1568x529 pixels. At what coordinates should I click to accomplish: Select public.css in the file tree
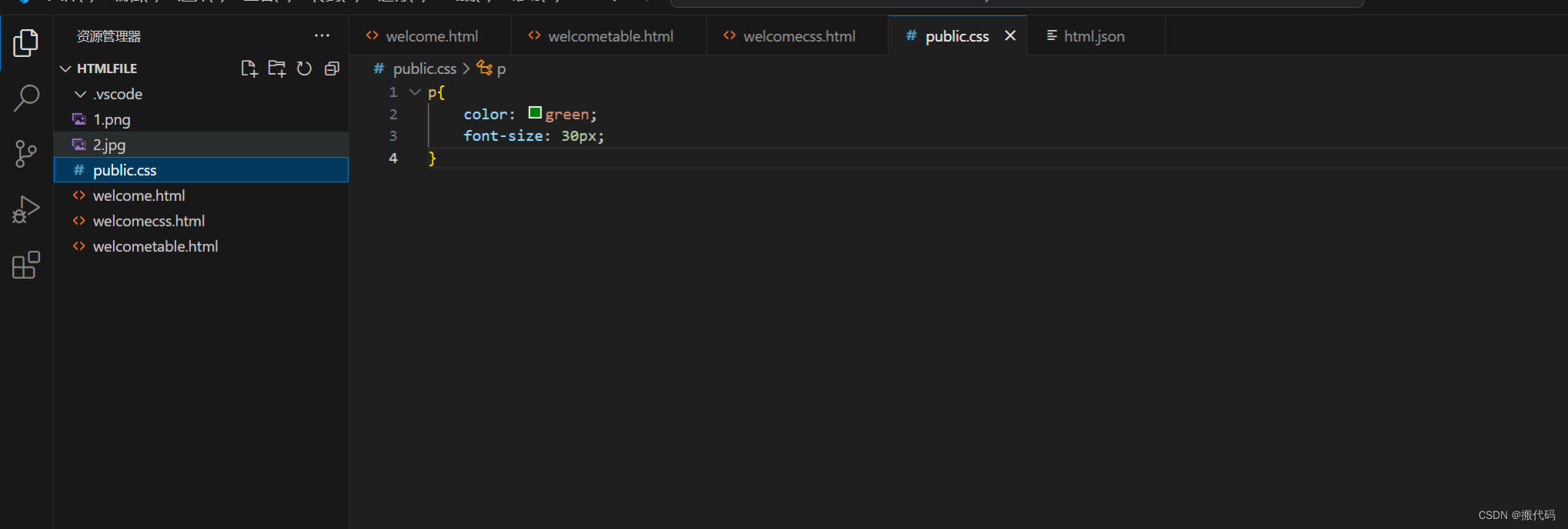pyautogui.click(x=201, y=170)
